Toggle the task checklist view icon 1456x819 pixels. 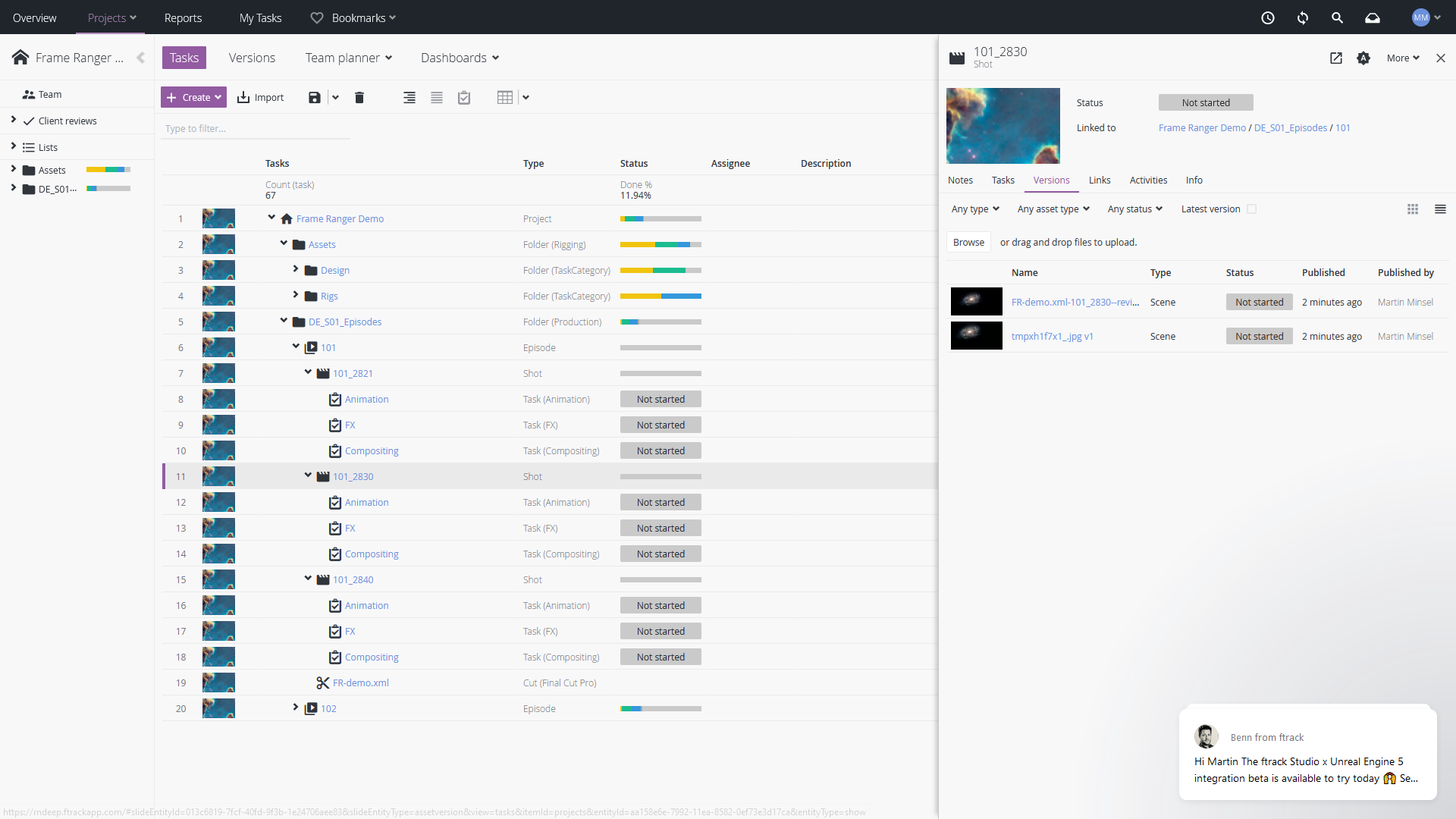click(464, 97)
